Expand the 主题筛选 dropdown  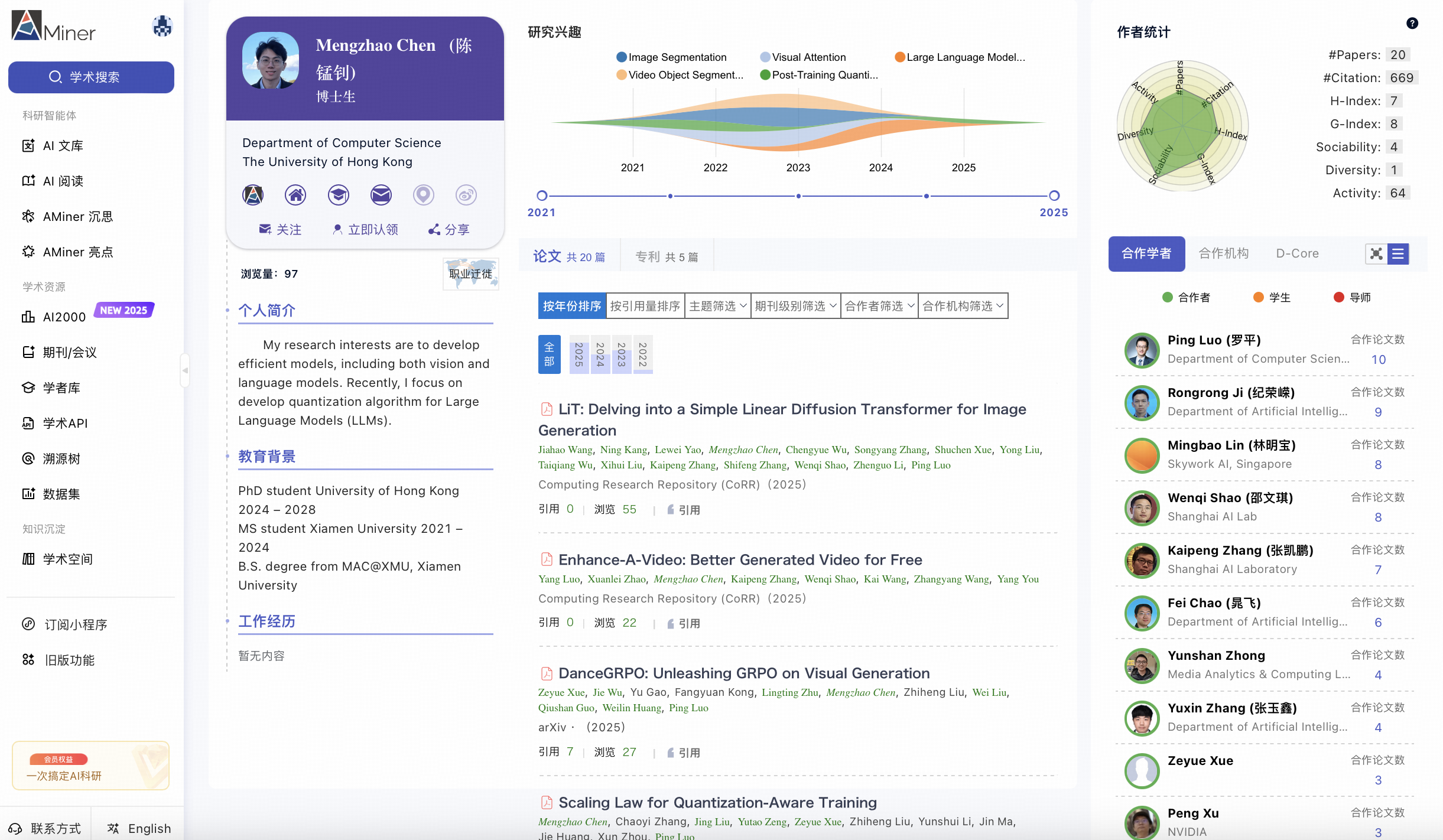717,306
